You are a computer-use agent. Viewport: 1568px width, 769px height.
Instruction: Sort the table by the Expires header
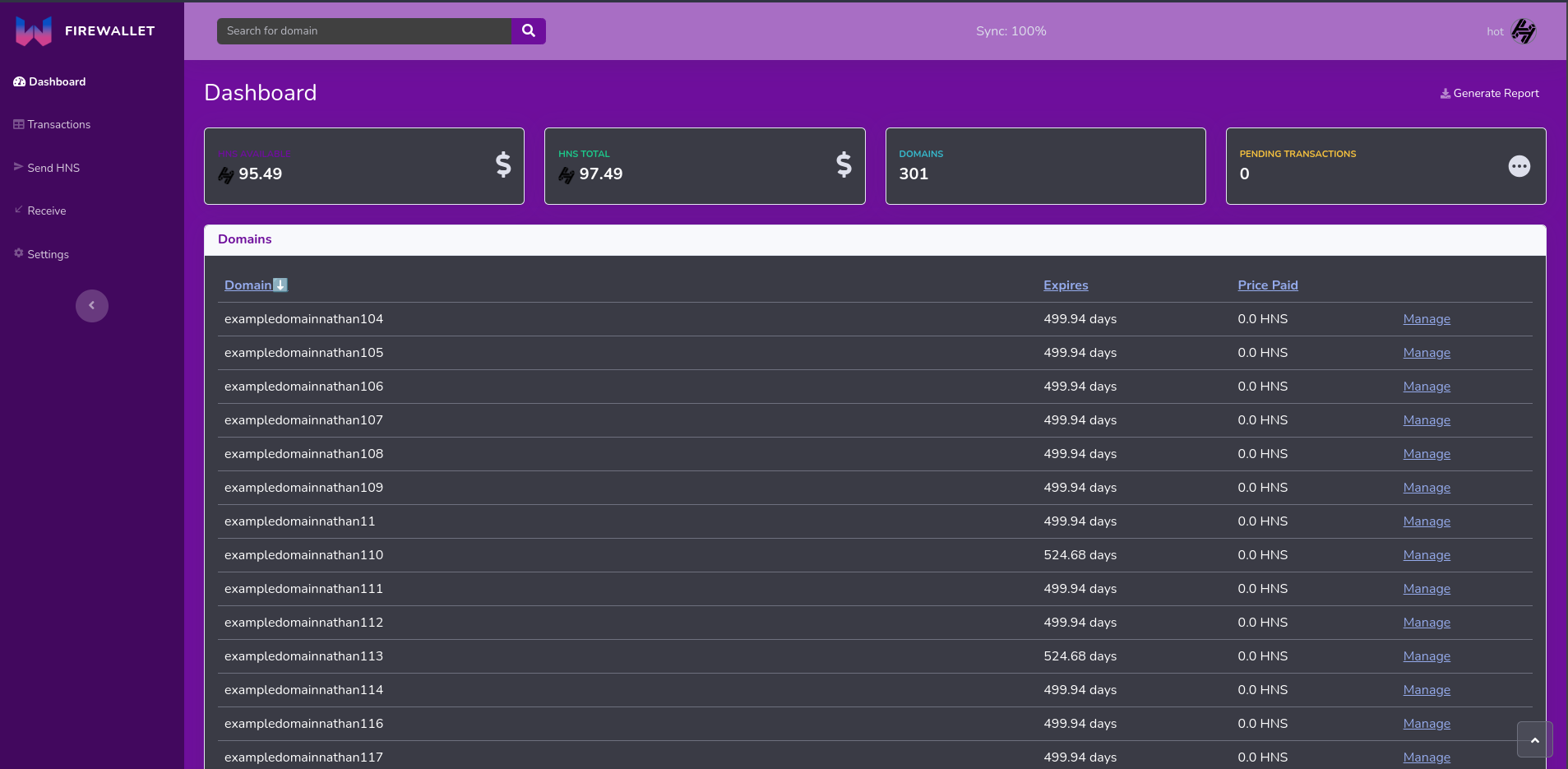1066,285
